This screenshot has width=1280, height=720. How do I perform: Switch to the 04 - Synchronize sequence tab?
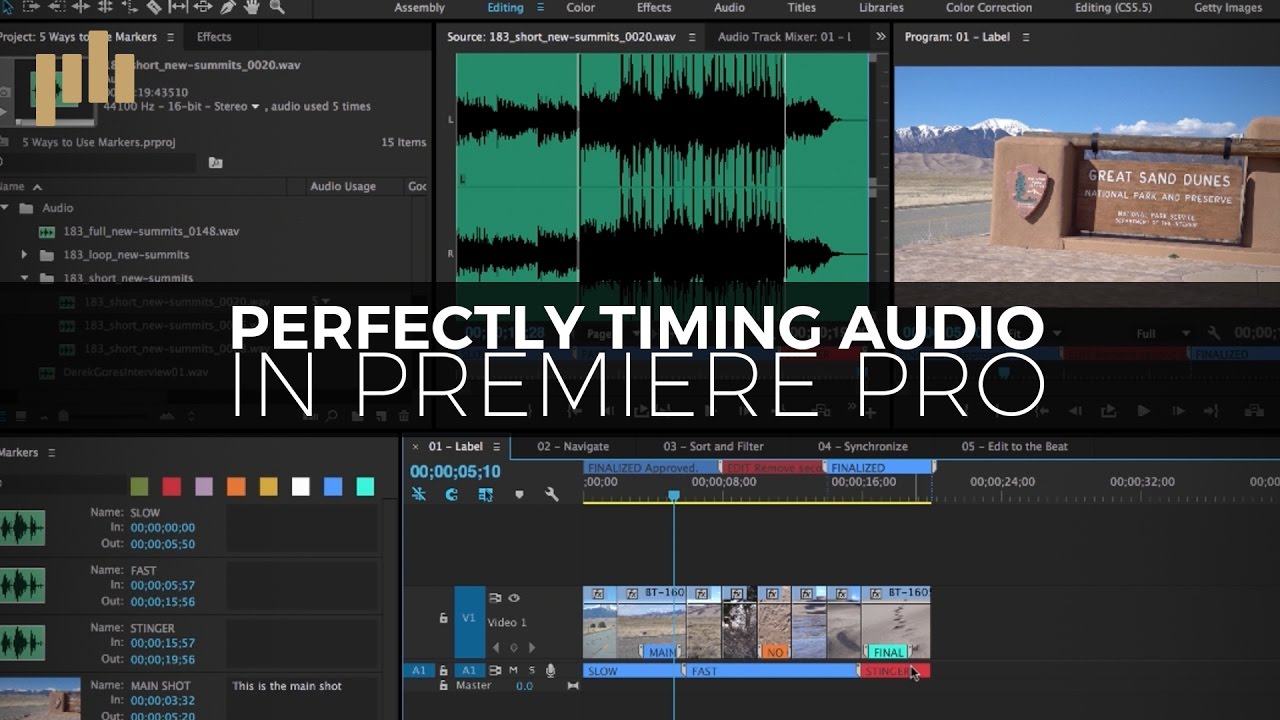[x=863, y=447]
